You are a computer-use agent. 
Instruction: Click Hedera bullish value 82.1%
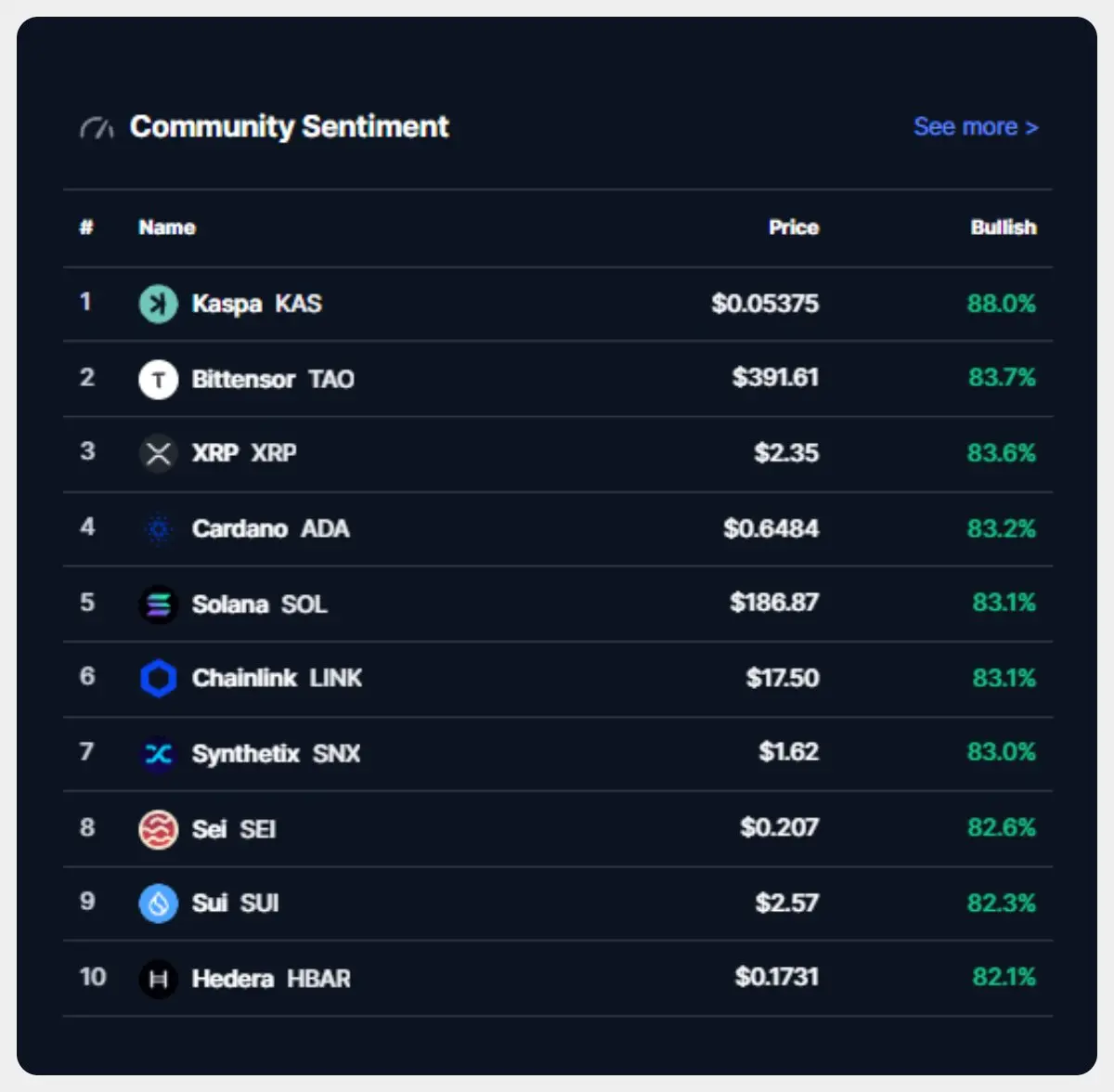1004,977
